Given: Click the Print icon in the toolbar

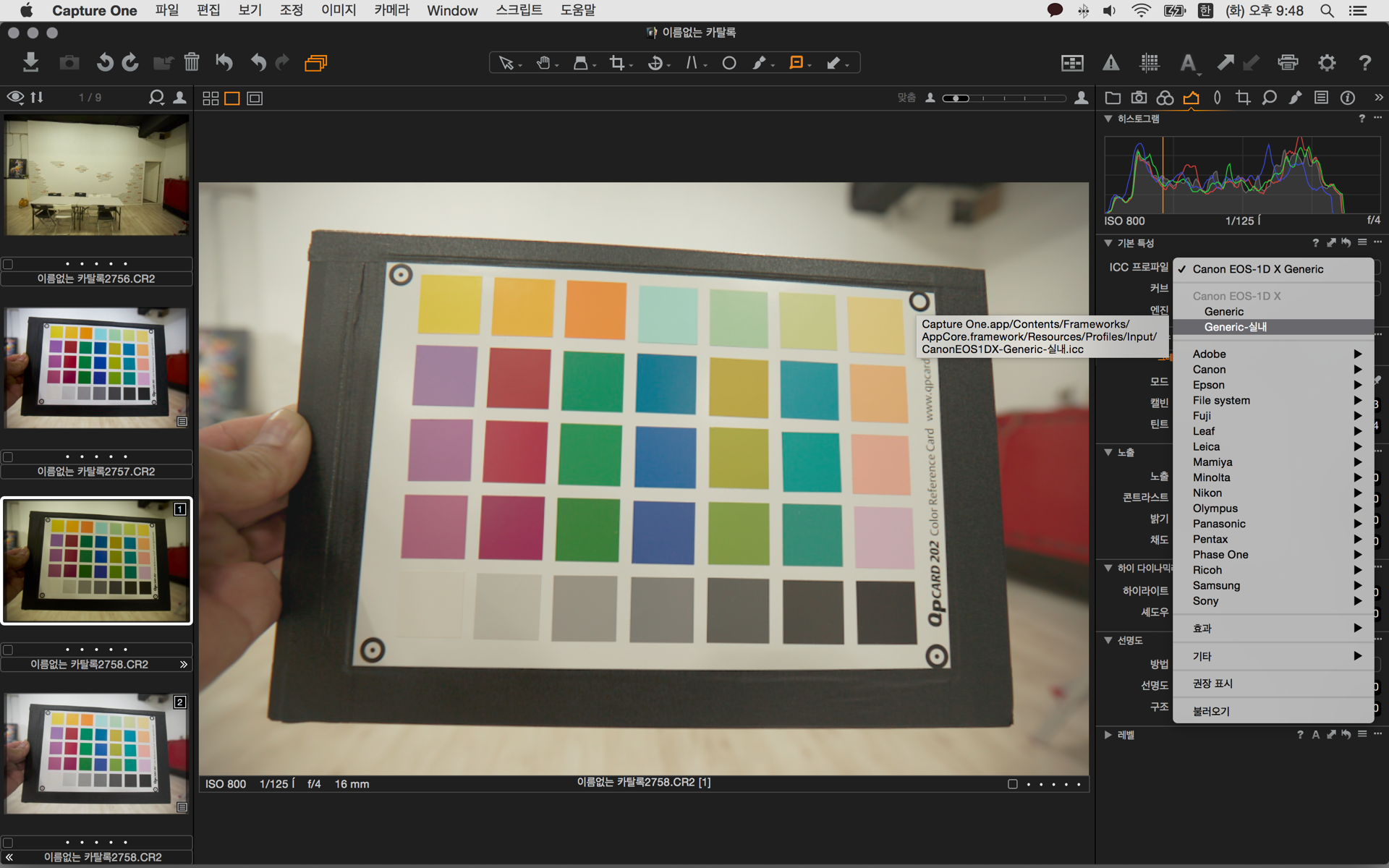Looking at the screenshot, I should [x=1288, y=63].
